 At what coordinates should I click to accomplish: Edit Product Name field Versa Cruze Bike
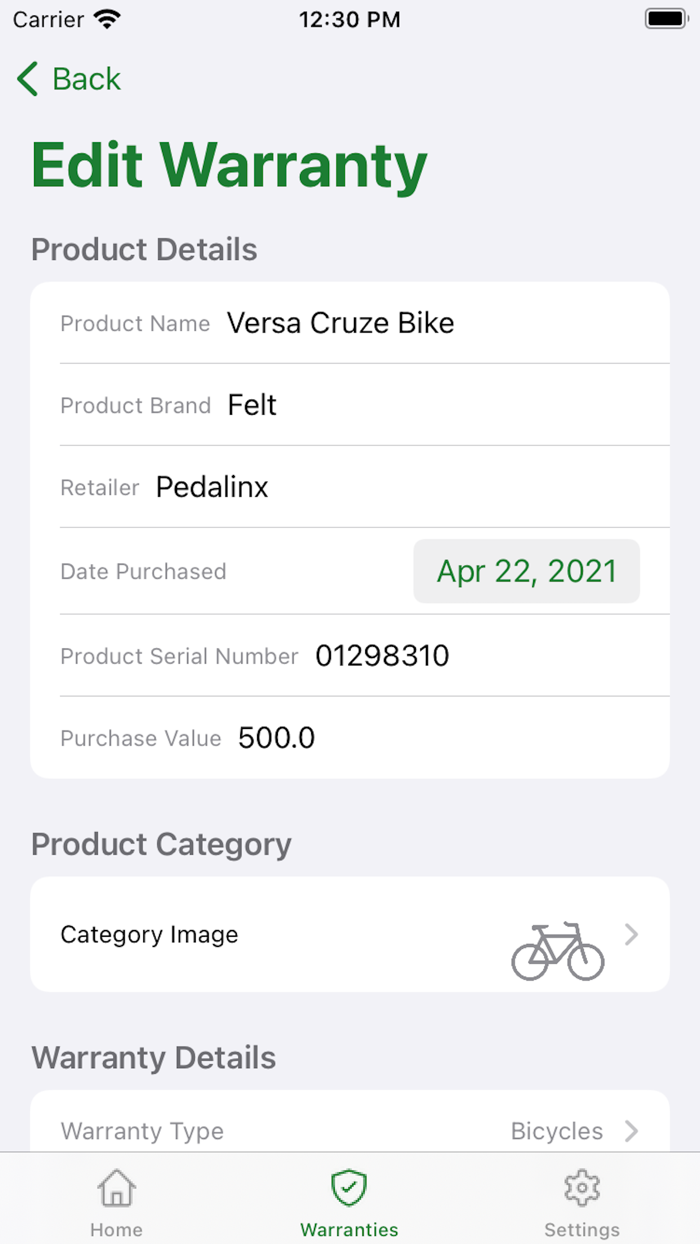point(340,323)
